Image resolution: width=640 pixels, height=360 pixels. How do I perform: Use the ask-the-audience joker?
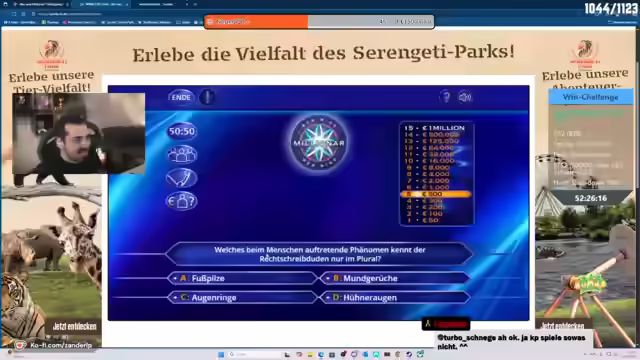pyautogui.click(x=182, y=155)
